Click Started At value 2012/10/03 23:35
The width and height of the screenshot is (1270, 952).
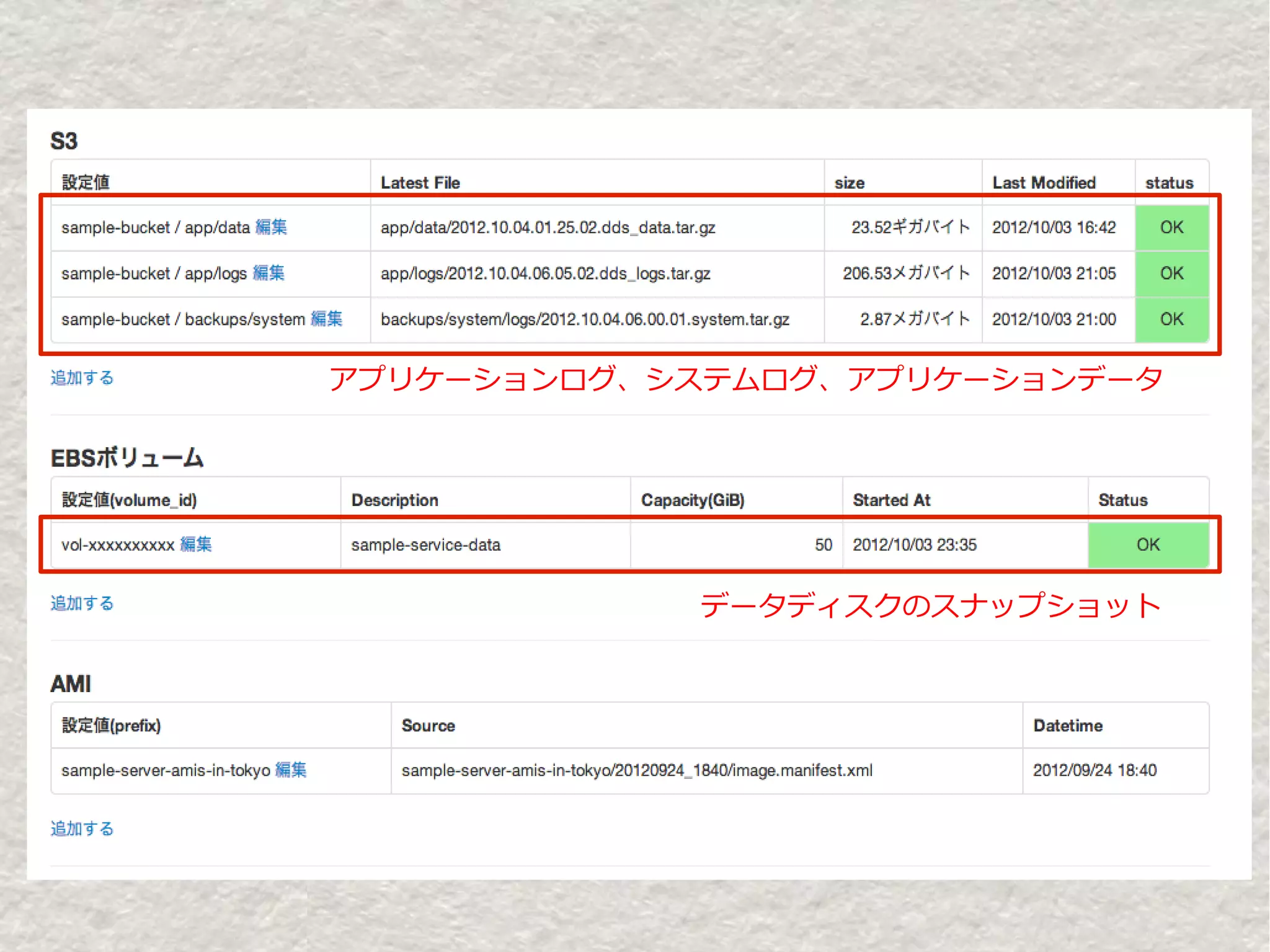(x=914, y=545)
